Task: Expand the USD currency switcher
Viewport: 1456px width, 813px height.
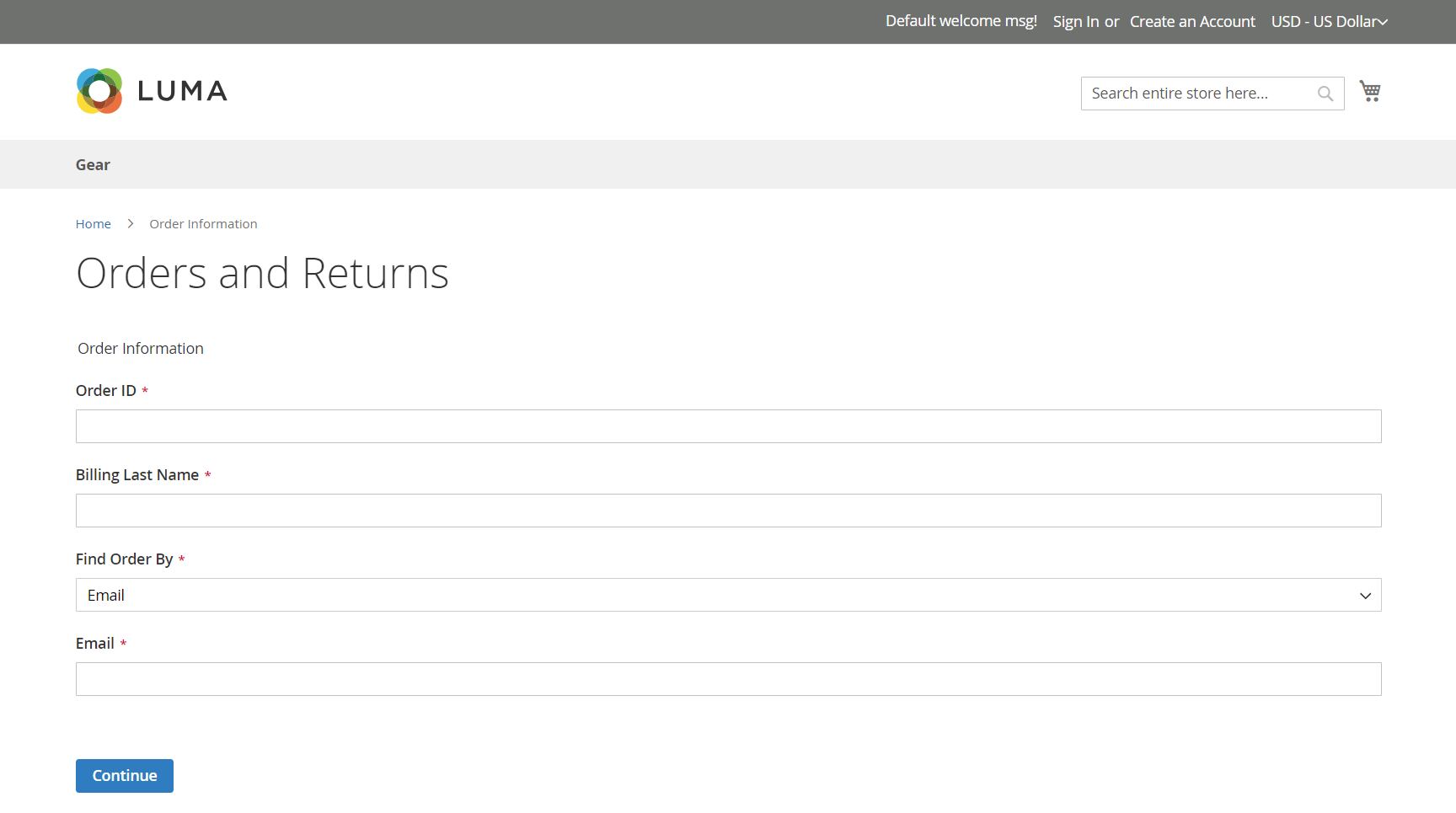Action: (1330, 22)
